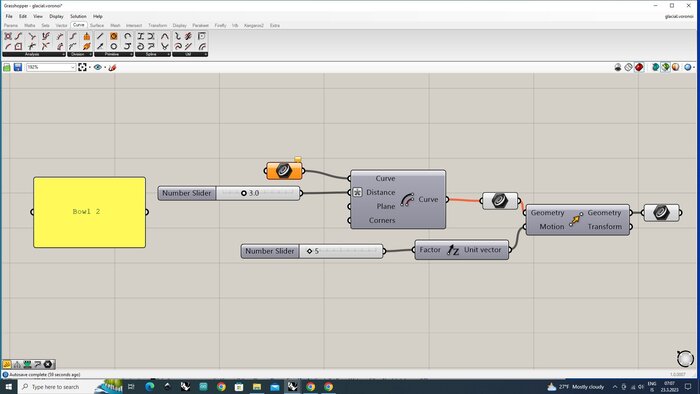The image size is (700, 394).
Task: Click the green widget icon at canvas bottom-left
Action: (27, 364)
